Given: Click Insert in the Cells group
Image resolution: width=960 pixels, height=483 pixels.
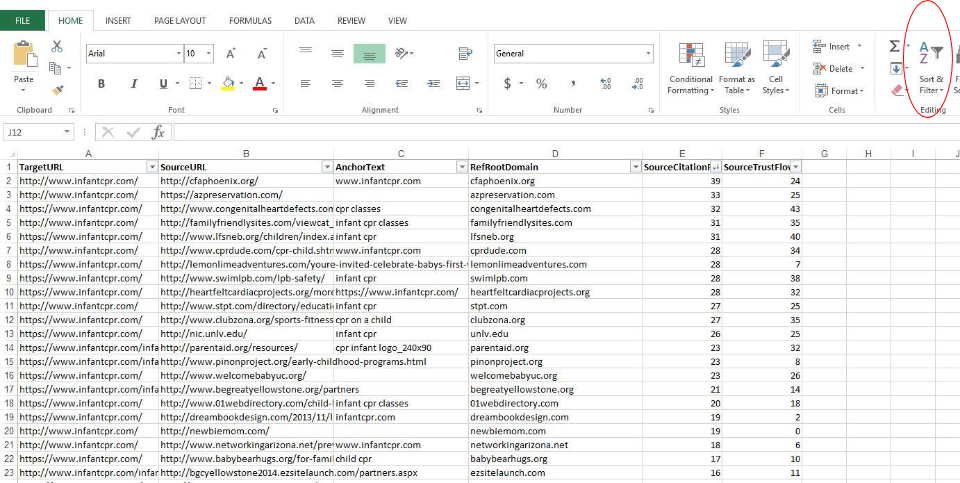Looking at the screenshot, I should pyautogui.click(x=836, y=47).
